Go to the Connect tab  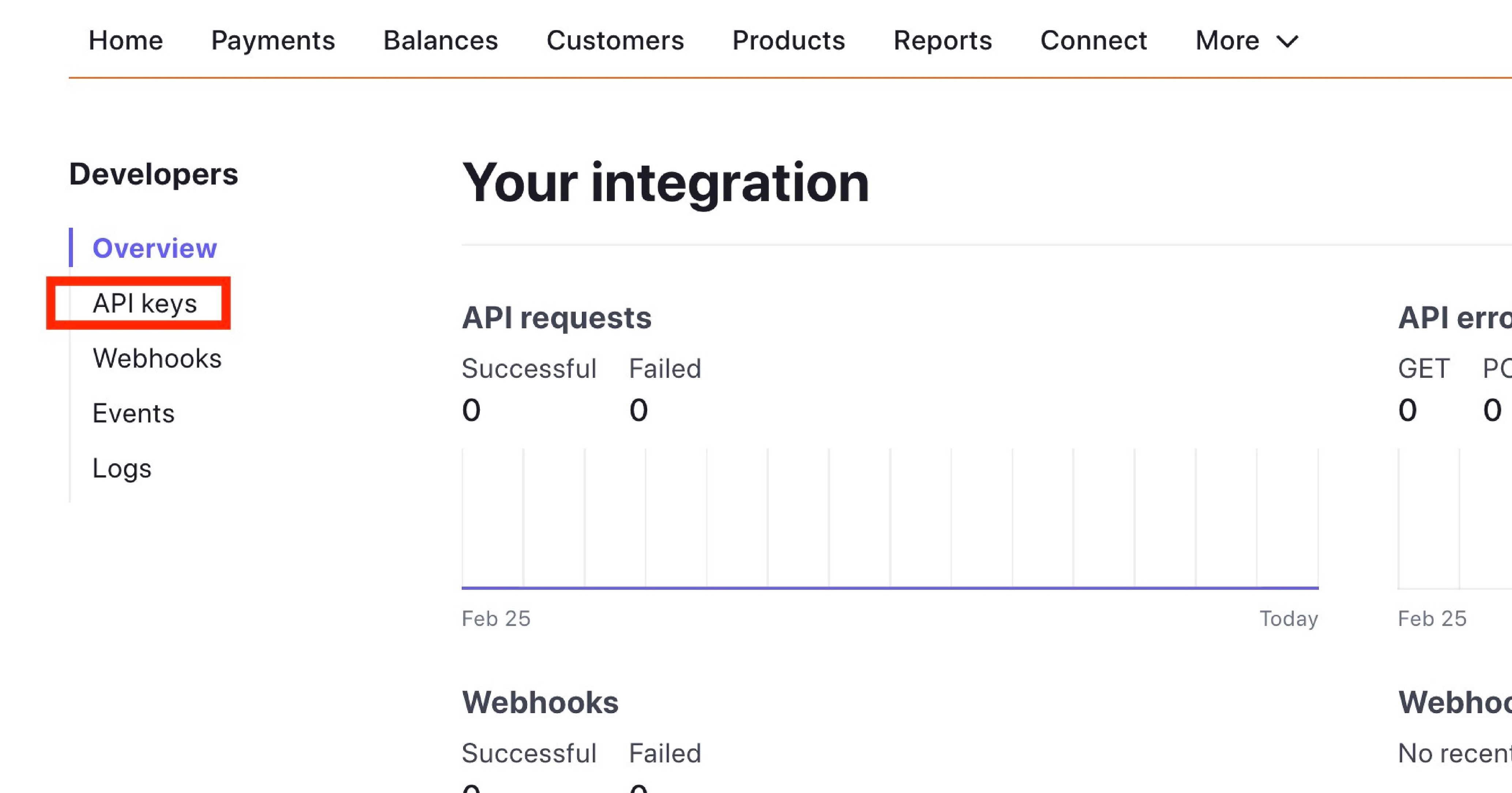[x=1093, y=41]
